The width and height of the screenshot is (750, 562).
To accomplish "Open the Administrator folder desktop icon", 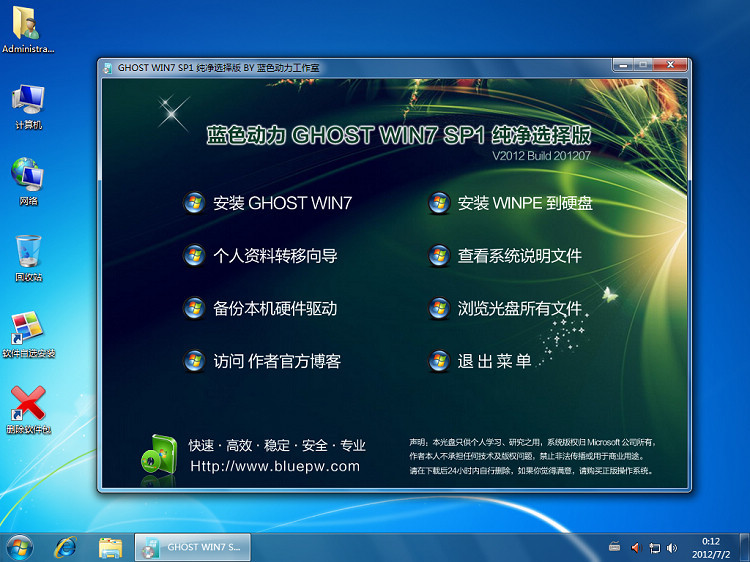I will tap(28, 26).
